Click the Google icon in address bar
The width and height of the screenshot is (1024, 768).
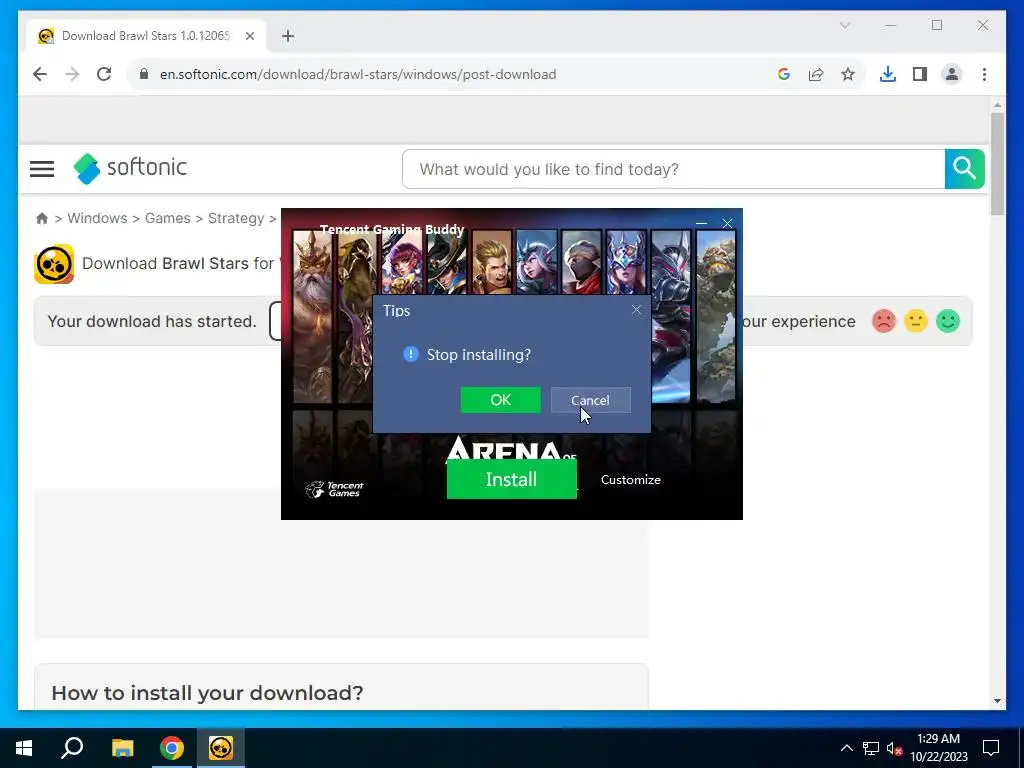784,74
